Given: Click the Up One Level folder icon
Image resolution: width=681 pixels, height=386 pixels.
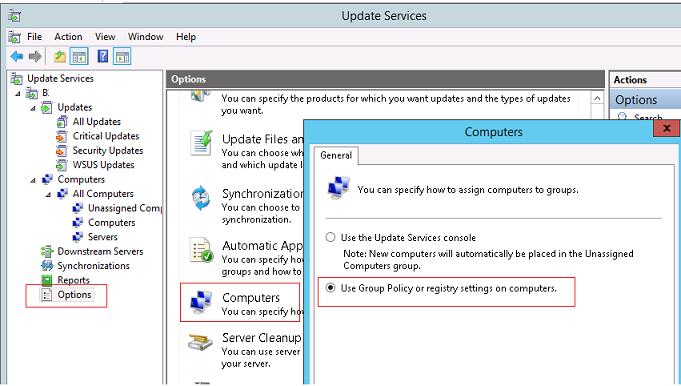Looking at the screenshot, I should point(60,56).
